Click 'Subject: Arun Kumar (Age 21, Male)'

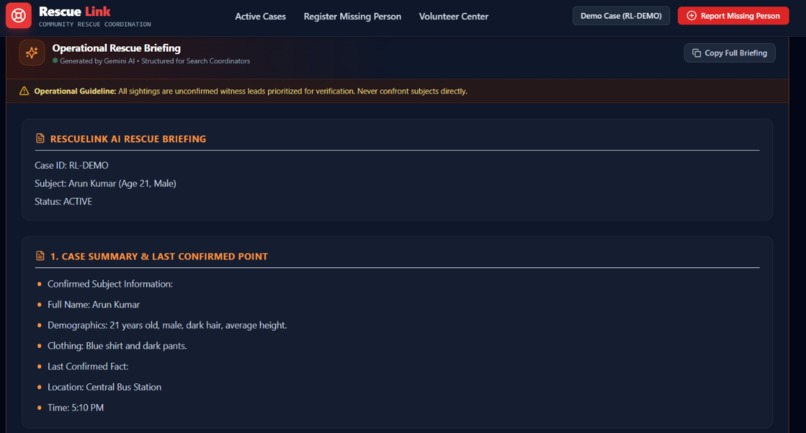click(105, 184)
